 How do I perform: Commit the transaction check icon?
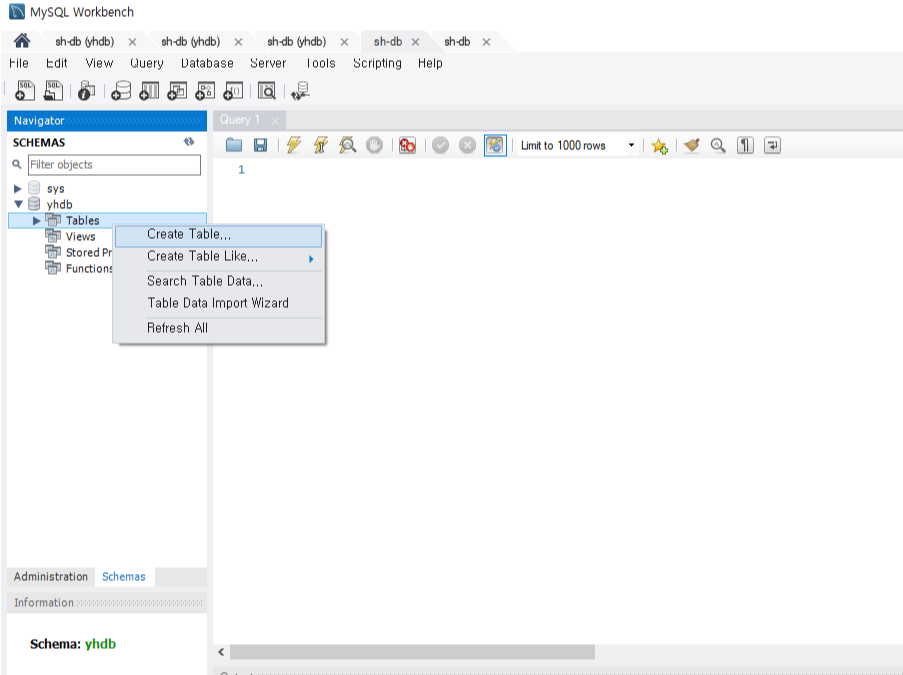click(441, 145)
